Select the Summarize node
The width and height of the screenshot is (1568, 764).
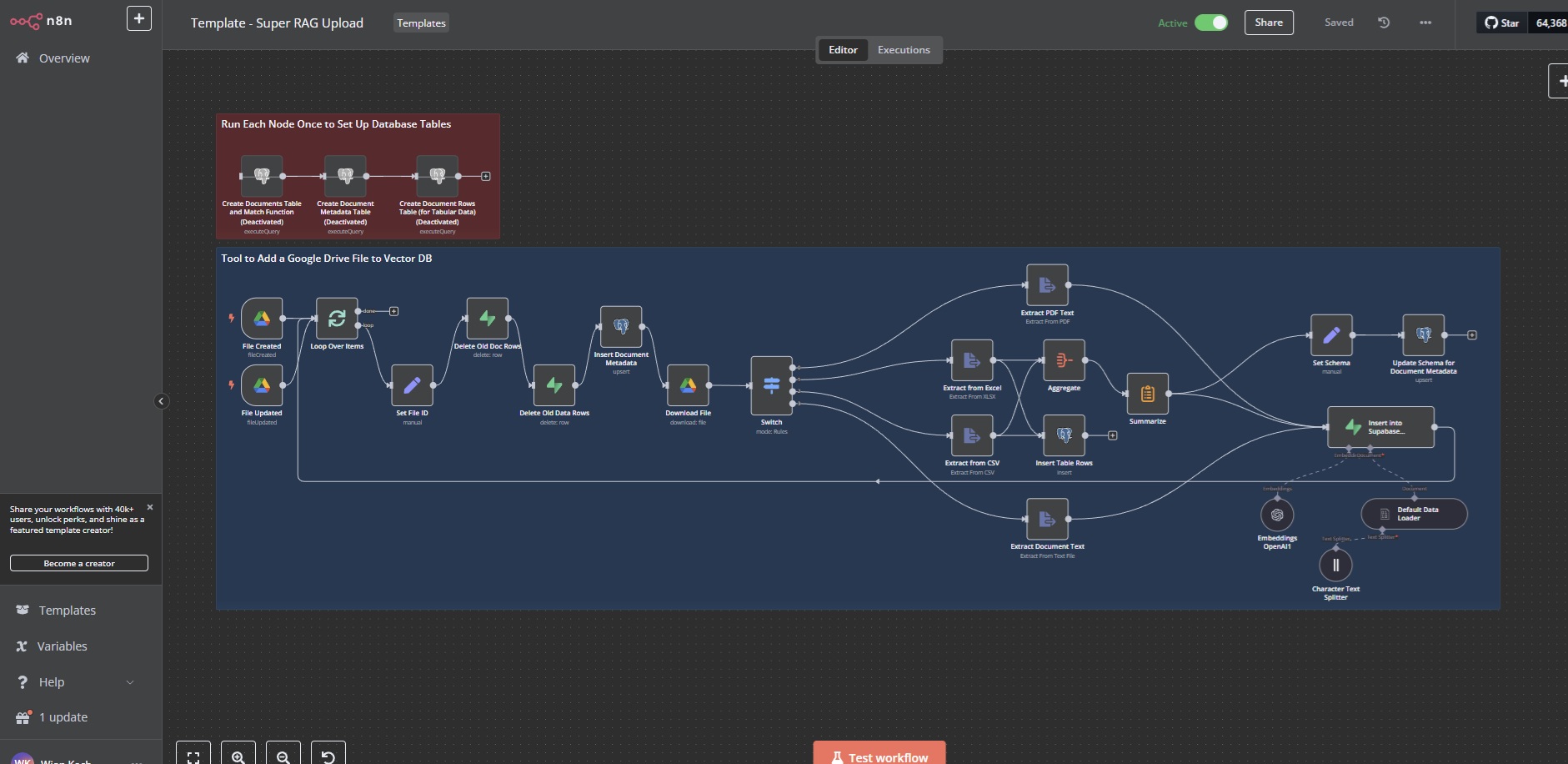1146,395
